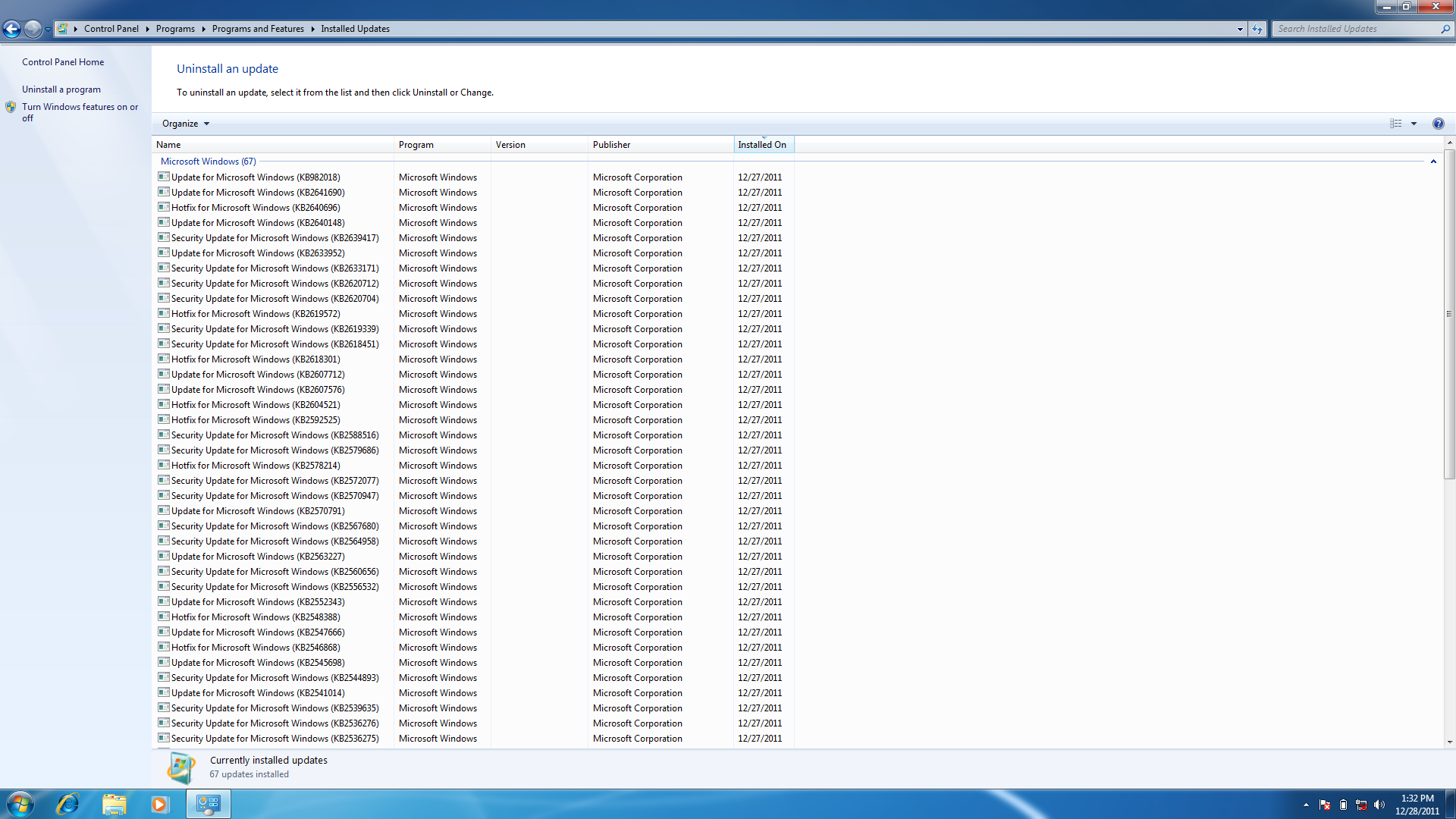The width and height of the screenshot is (1456, 819).
Task: Sort by the Publisher column header
Action: (611, 145)
